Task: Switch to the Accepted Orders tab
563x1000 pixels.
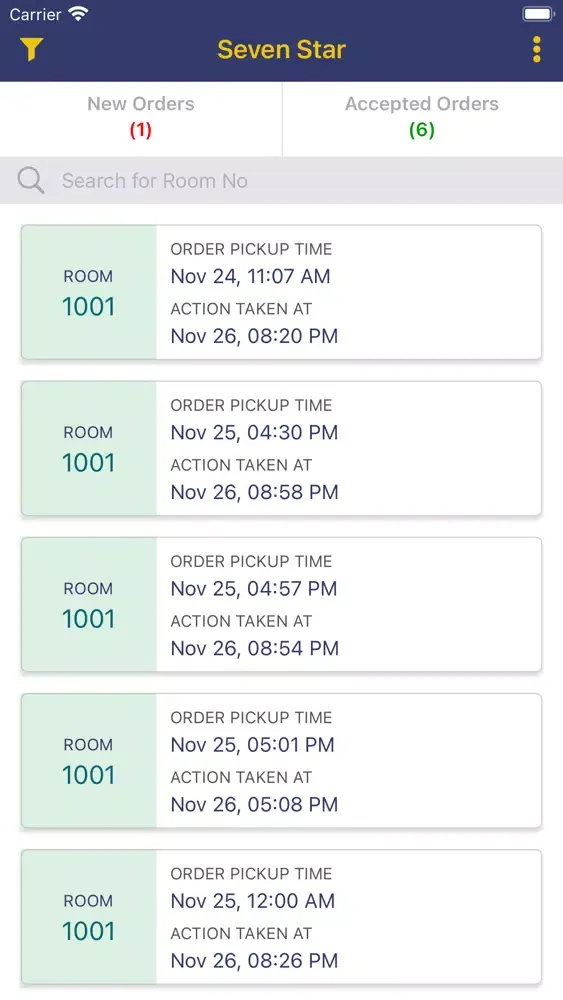Action: point(422,118)
